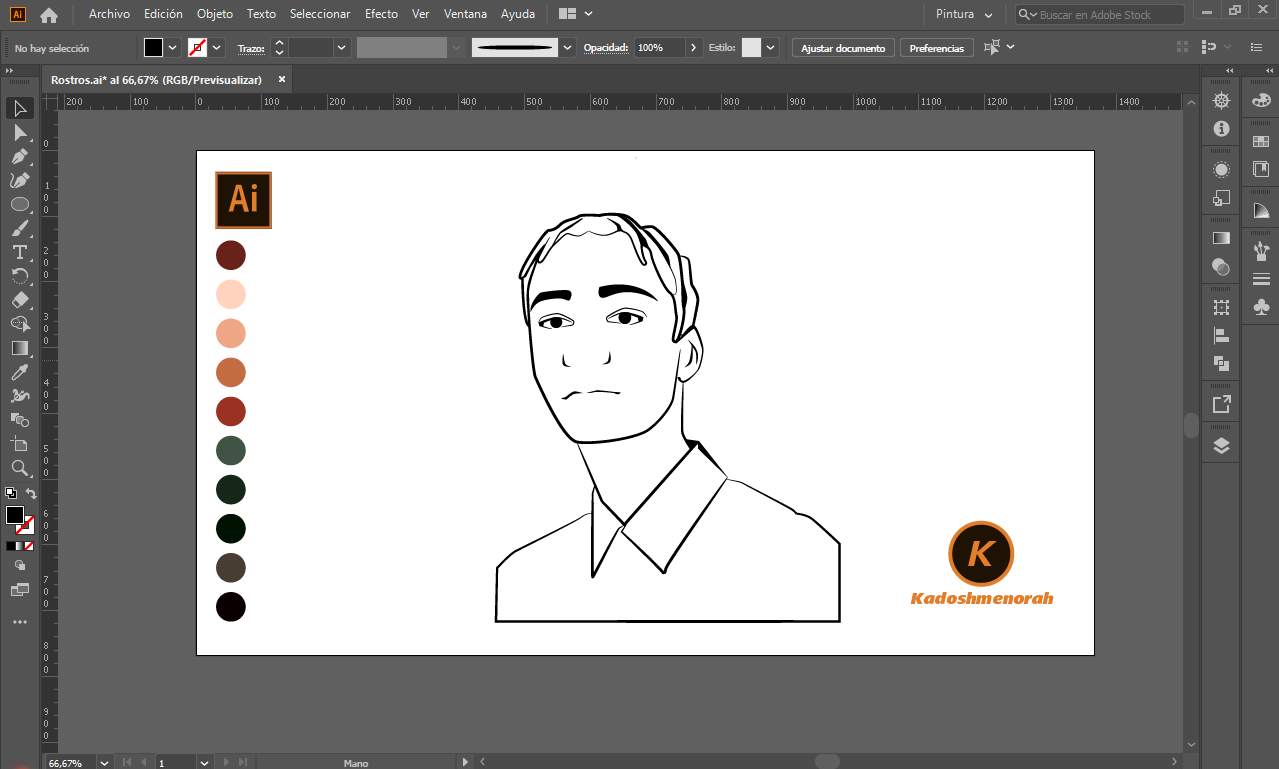Open the zoom level dropdown 66,67%
Image resolution: width=1279 pixels, height=769 pixels.
pyautogui.click(x=104, y=763)
